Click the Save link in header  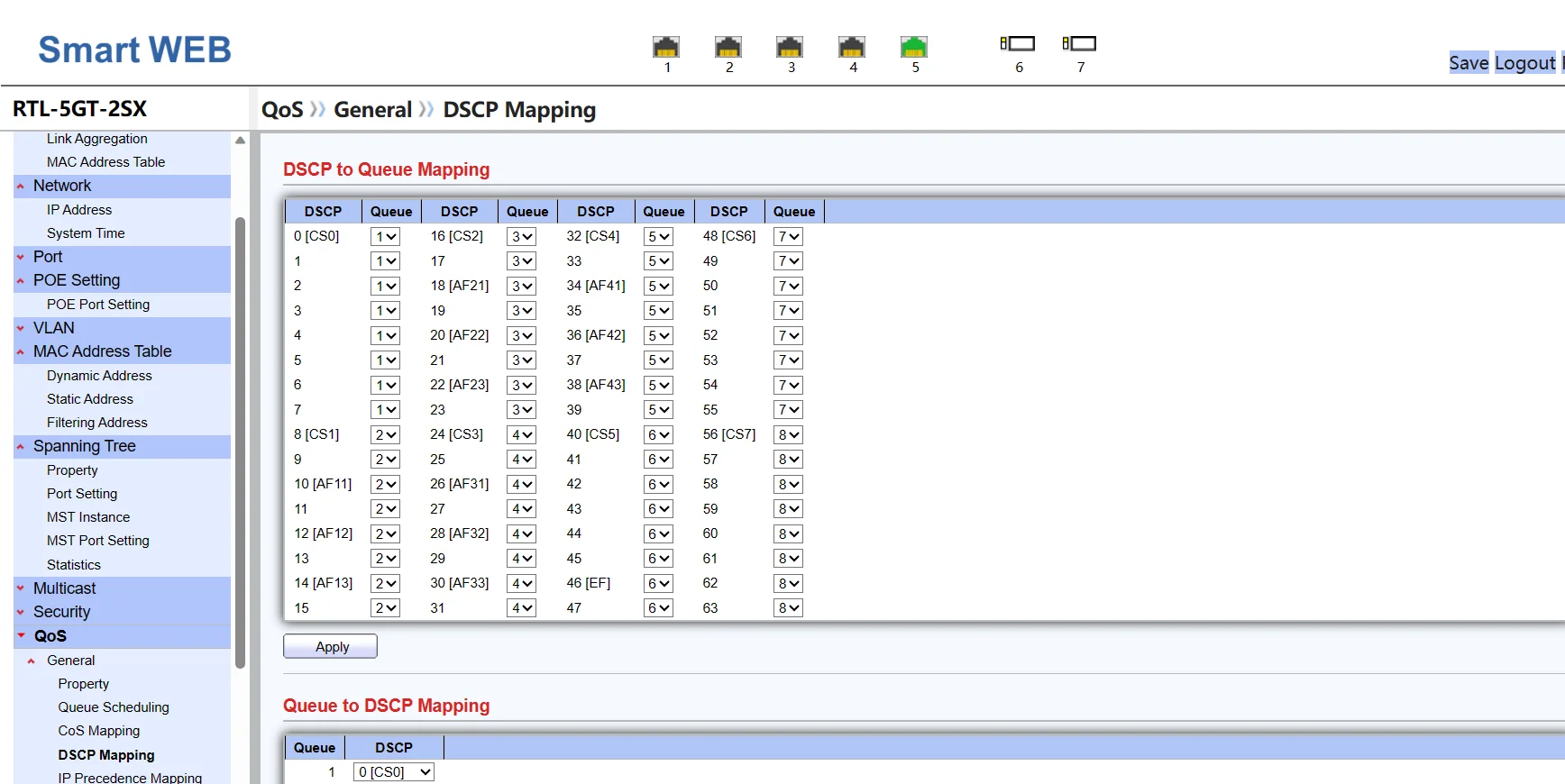pos(1468,63)
